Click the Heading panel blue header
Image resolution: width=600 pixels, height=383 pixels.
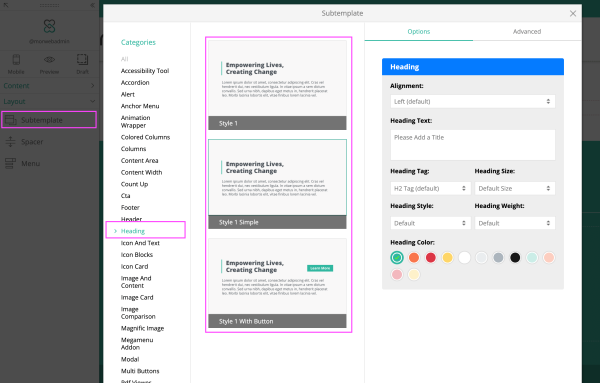coord(473,67)
